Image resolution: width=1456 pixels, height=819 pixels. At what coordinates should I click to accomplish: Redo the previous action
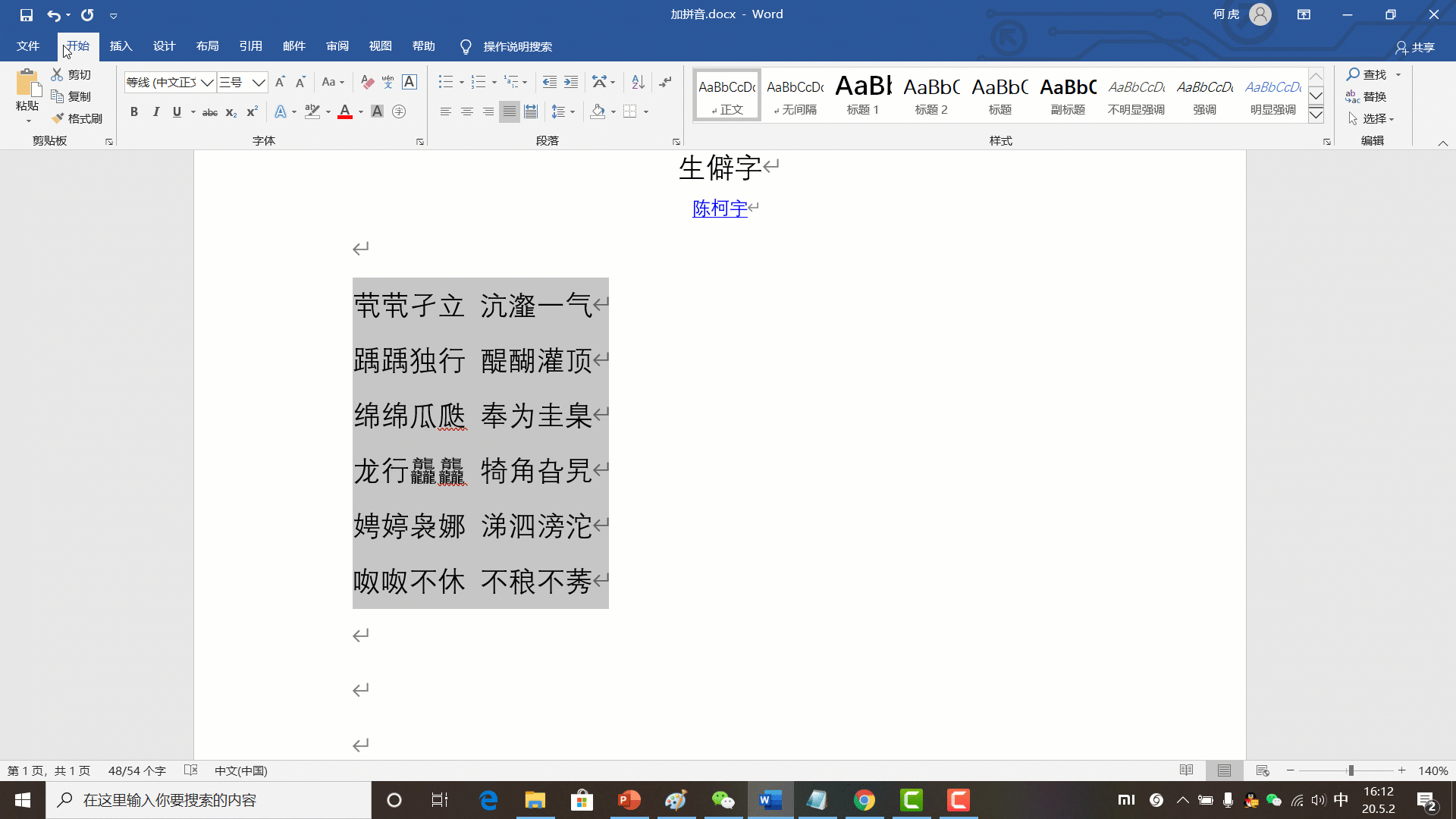pyautogui.click(x=88, y=14)
